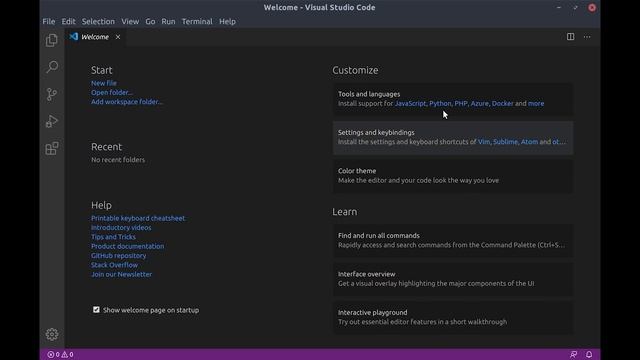The height and width of the screenshot is (360, 640).
Task: Click Join our Newsletter link
Action: 122,274
